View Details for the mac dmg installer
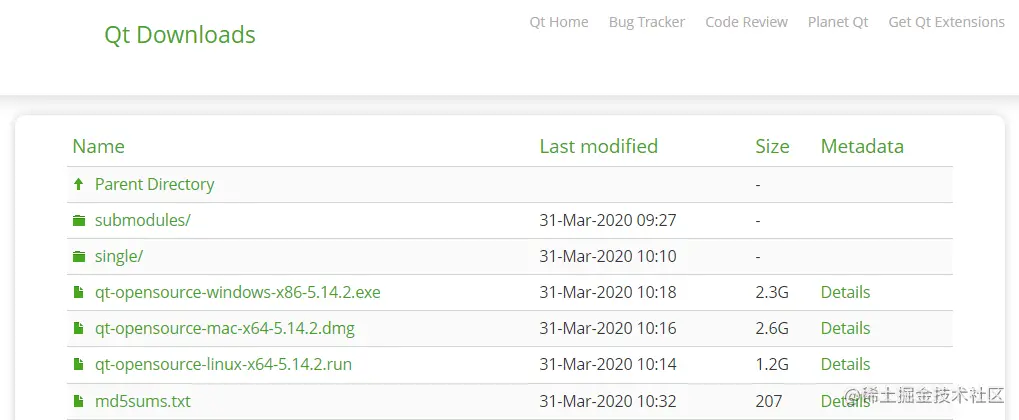1019x420 pixels. [x=845, y=329]
